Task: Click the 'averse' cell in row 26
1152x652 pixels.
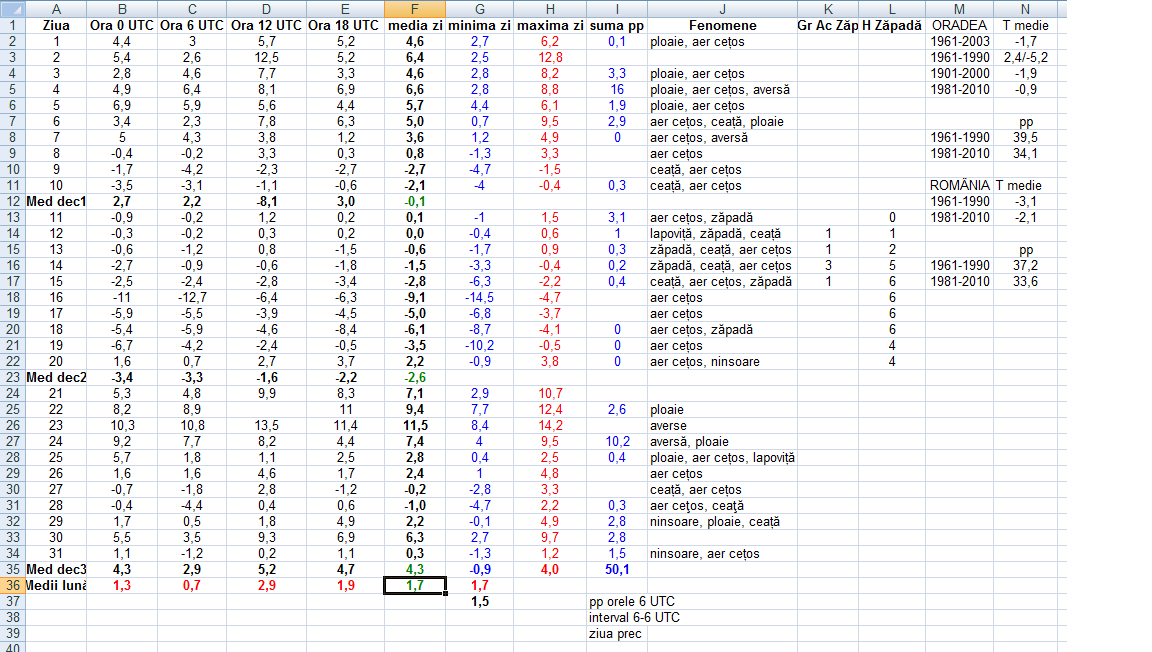Action: tap(722, 426)
